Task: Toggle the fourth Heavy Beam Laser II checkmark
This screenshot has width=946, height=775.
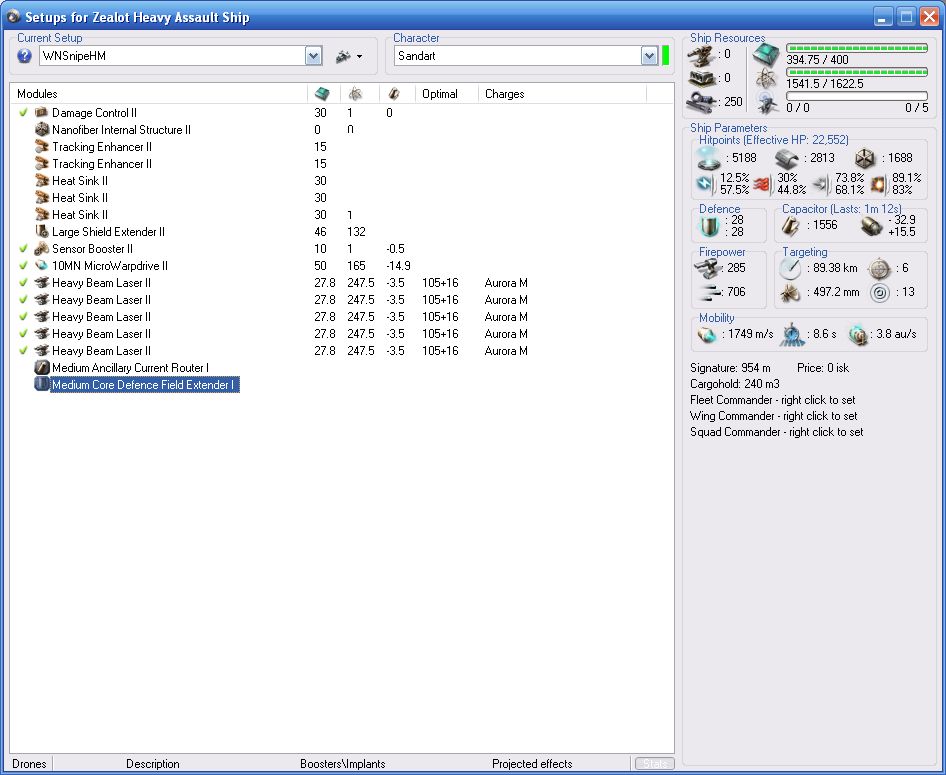Action: pos(24,333)
